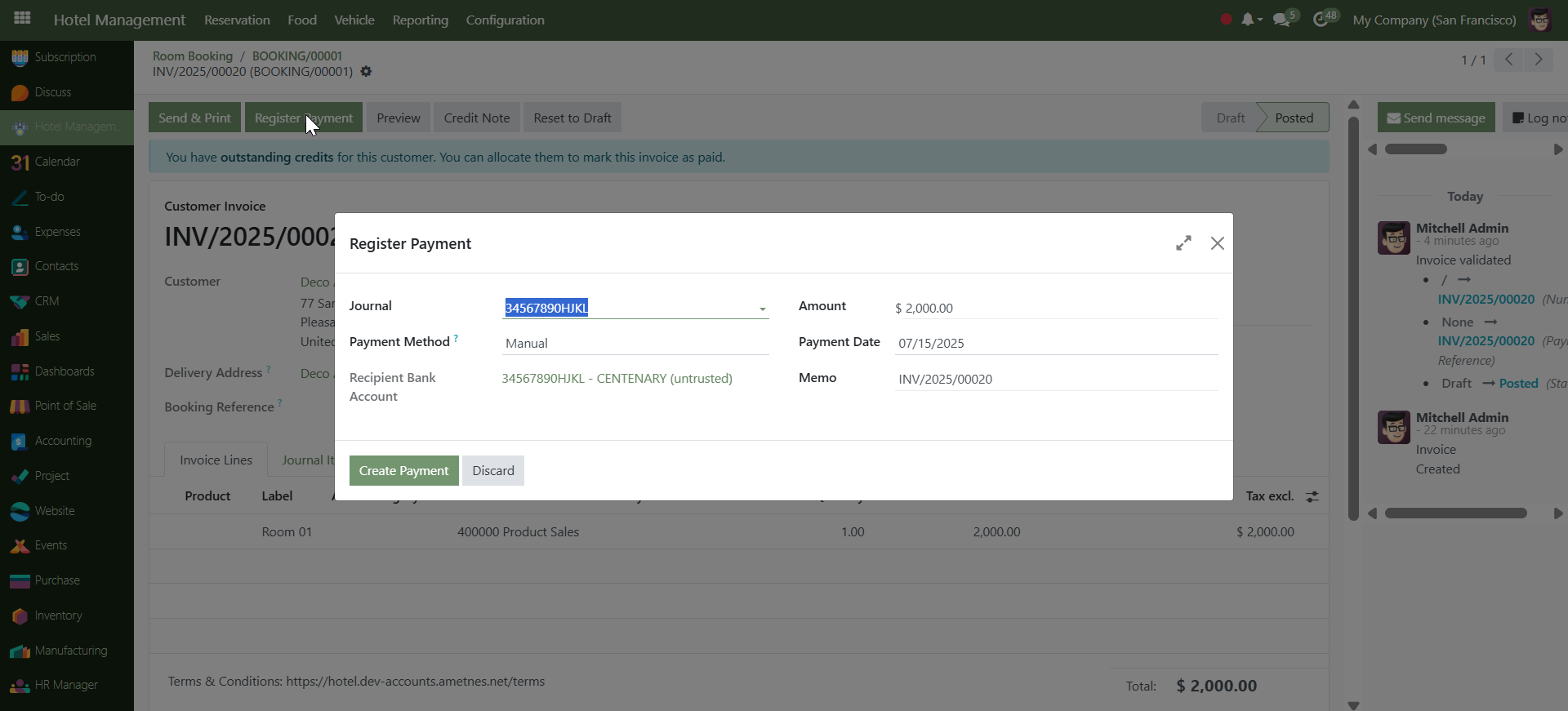Open column options icon next to Tax excl.

[1312, 496]
